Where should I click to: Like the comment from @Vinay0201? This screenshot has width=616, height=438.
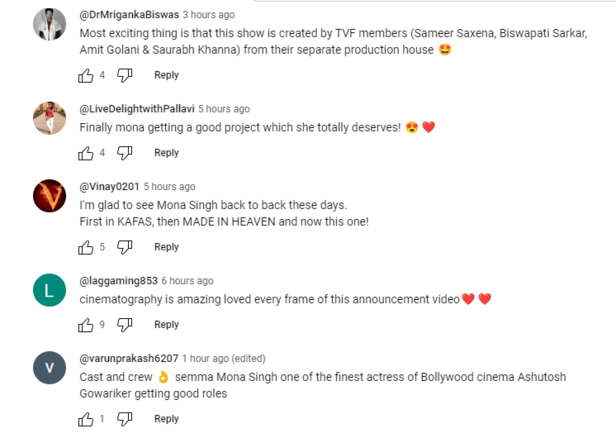click(86, 247)
